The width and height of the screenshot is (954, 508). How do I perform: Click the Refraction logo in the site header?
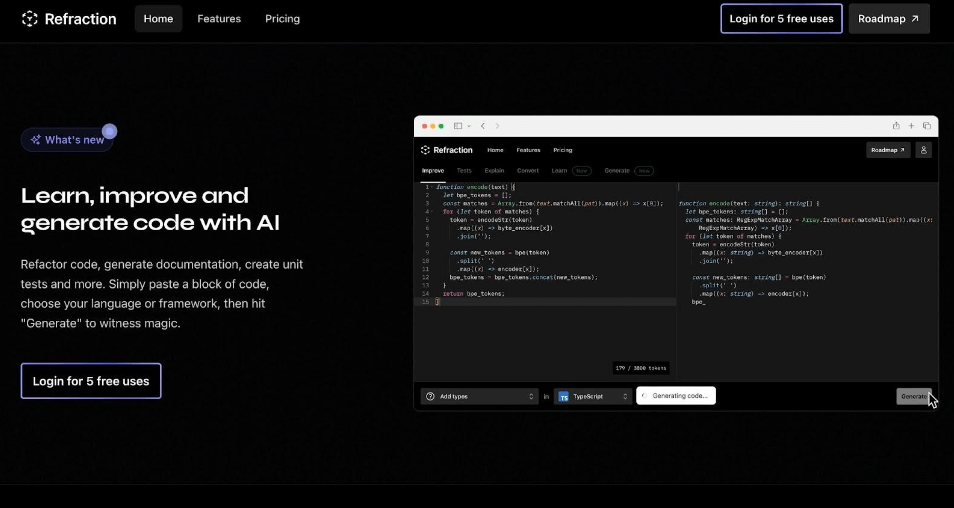tap(69, 19)
